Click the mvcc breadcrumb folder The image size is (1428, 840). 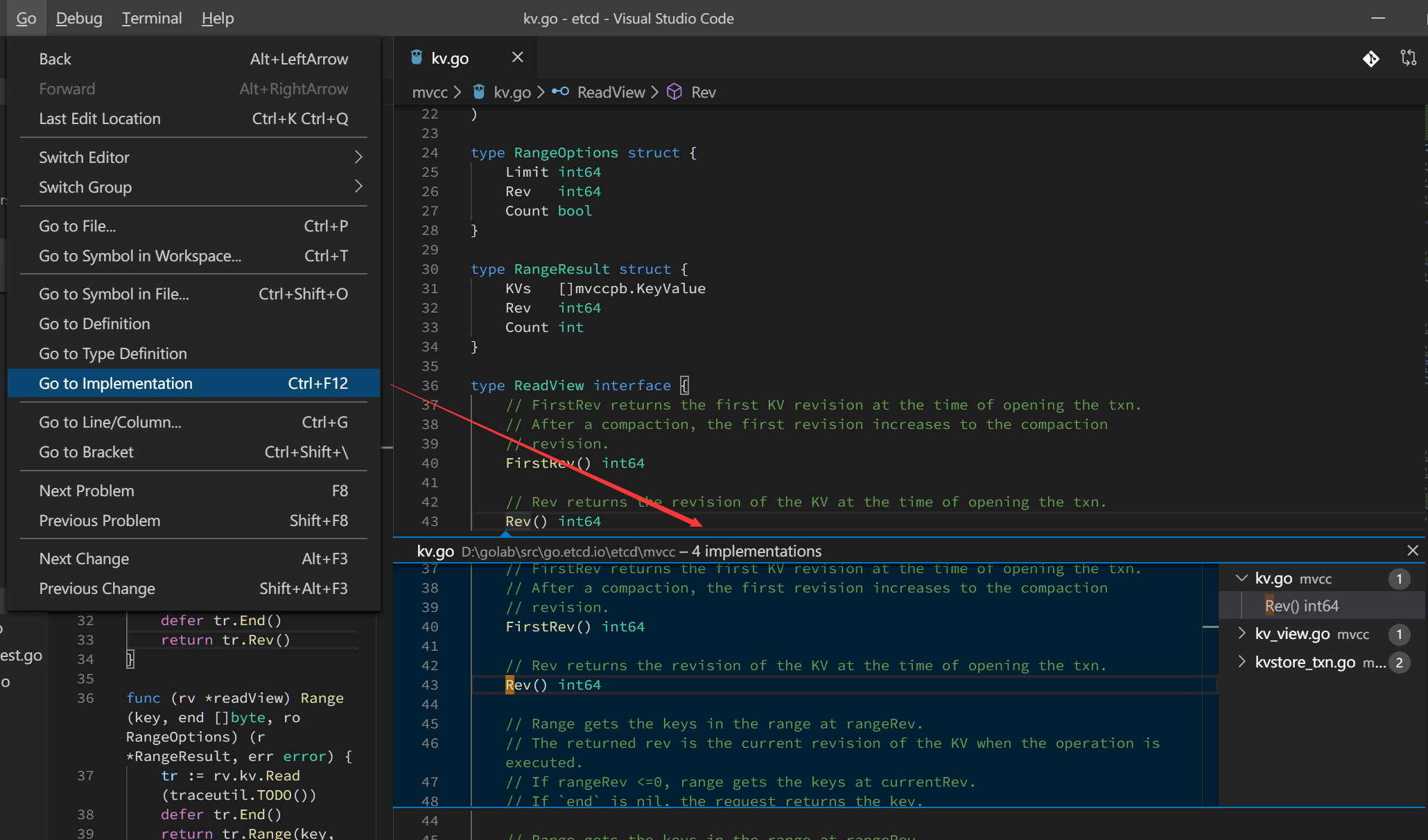430,92
